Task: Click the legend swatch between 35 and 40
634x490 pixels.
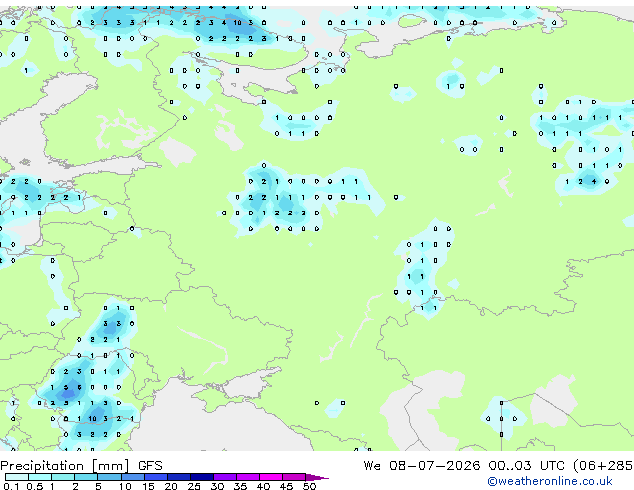Action: click(x=248, y=477)
